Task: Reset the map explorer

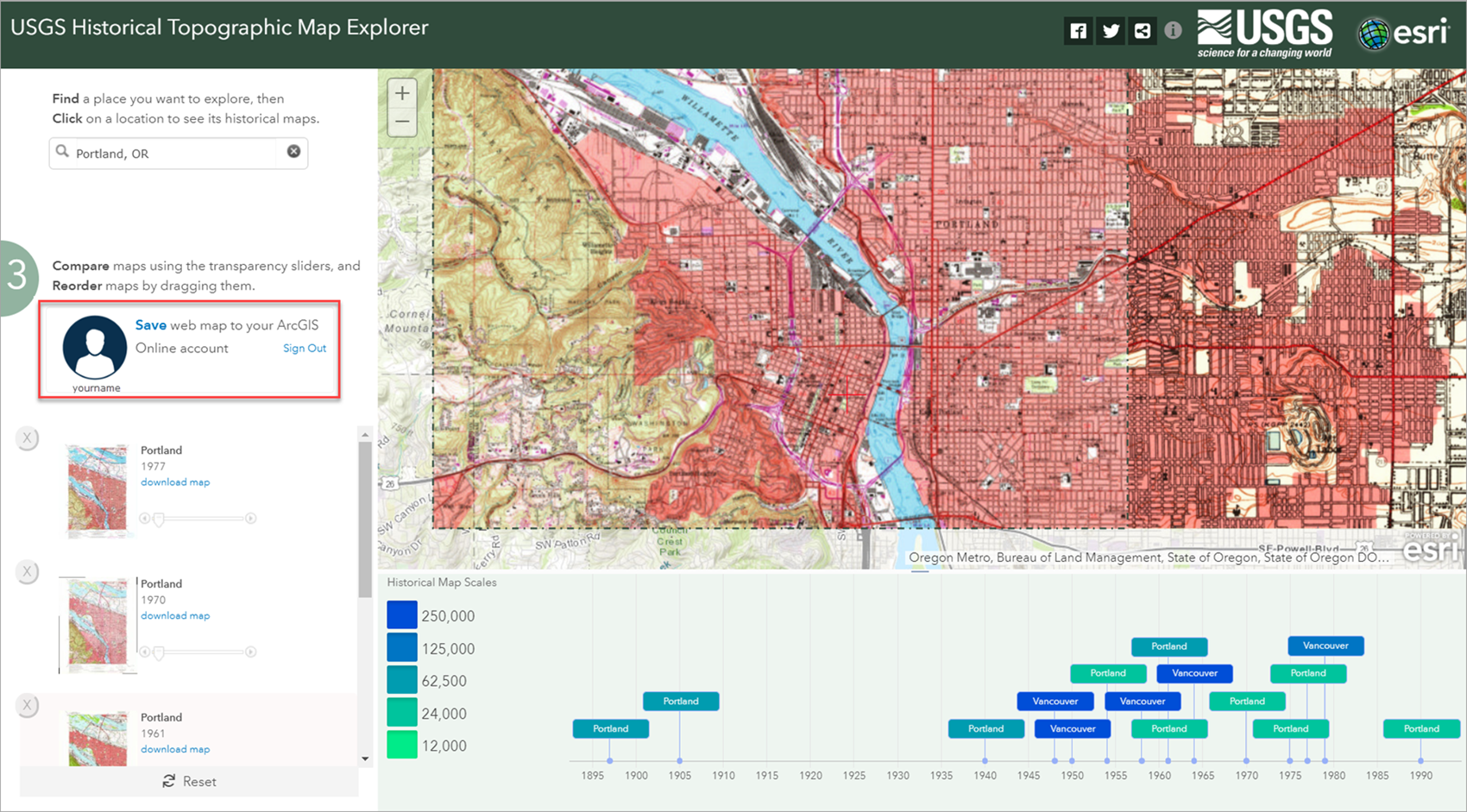Action: click(189, 781)
